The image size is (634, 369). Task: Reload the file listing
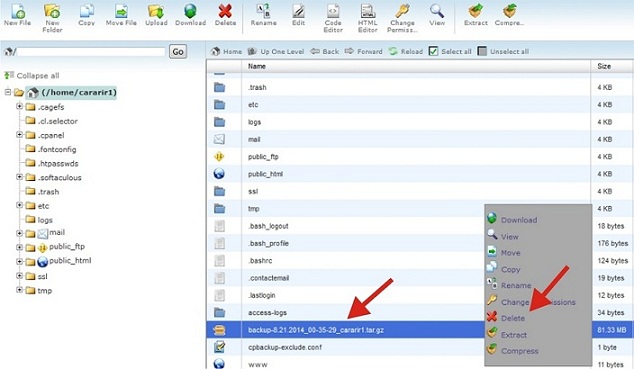pos(406,51)
